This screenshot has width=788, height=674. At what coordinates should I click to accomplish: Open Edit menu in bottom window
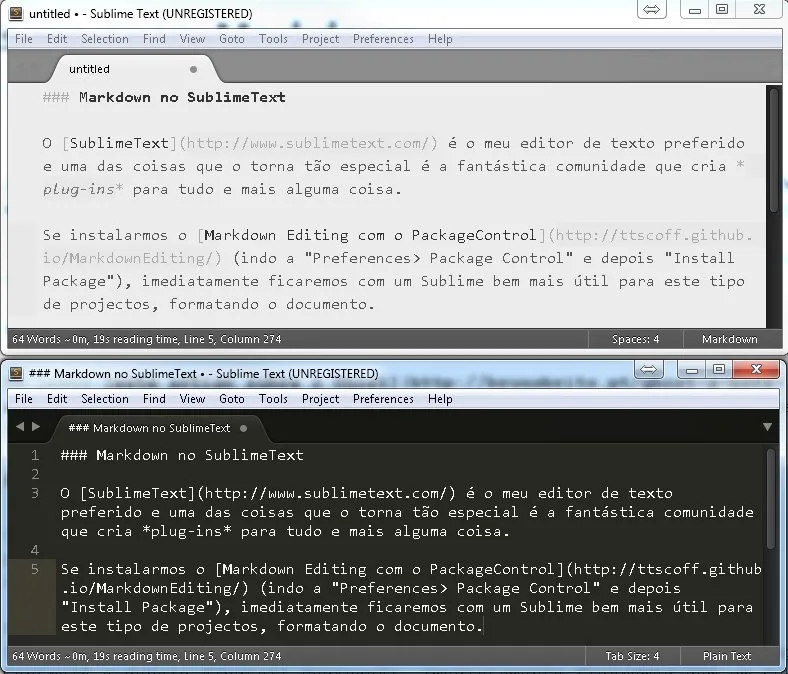[x=57, y=399]
